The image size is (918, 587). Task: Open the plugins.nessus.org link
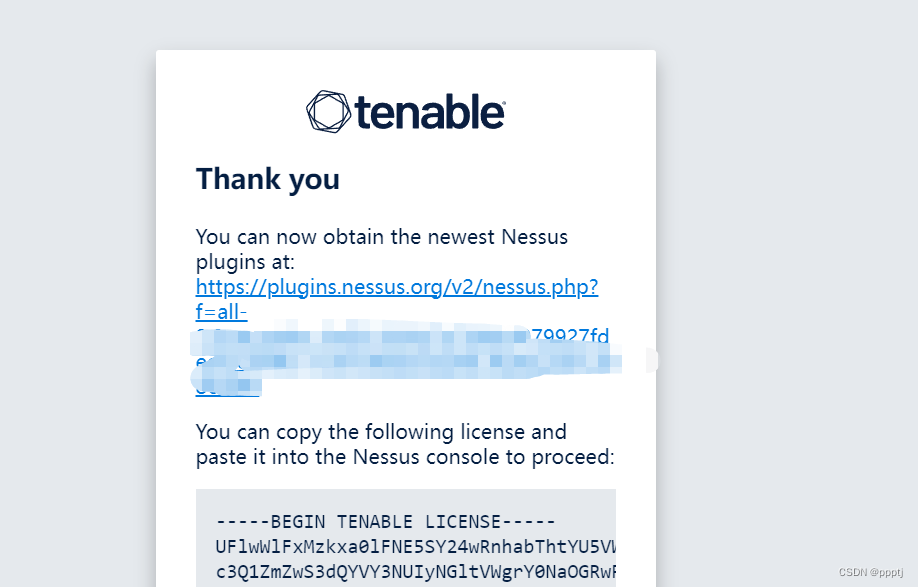tap(397, 287)
